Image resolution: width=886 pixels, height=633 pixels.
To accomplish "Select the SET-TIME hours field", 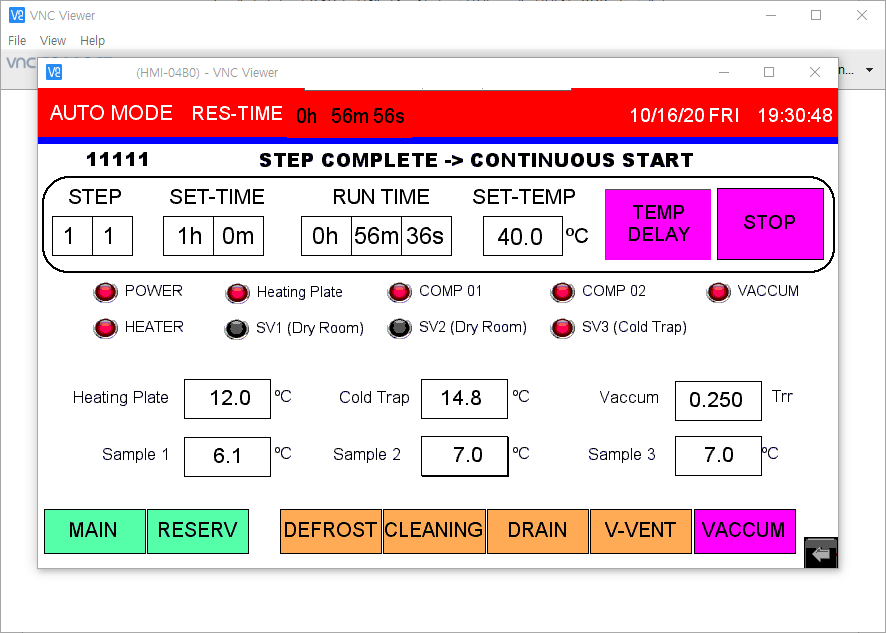I will click(189, 237).
